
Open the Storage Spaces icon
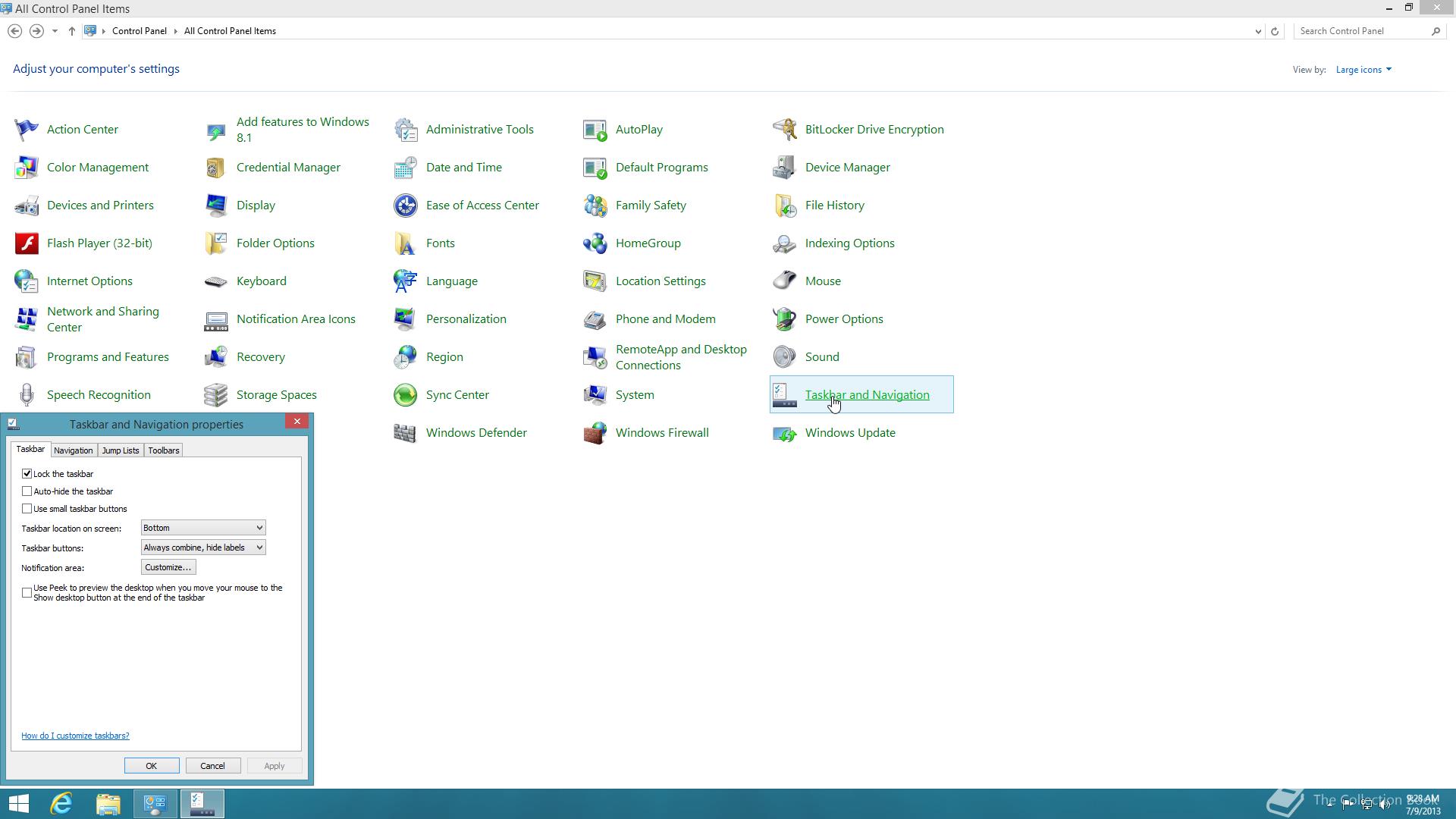click(x=216, y=395)
